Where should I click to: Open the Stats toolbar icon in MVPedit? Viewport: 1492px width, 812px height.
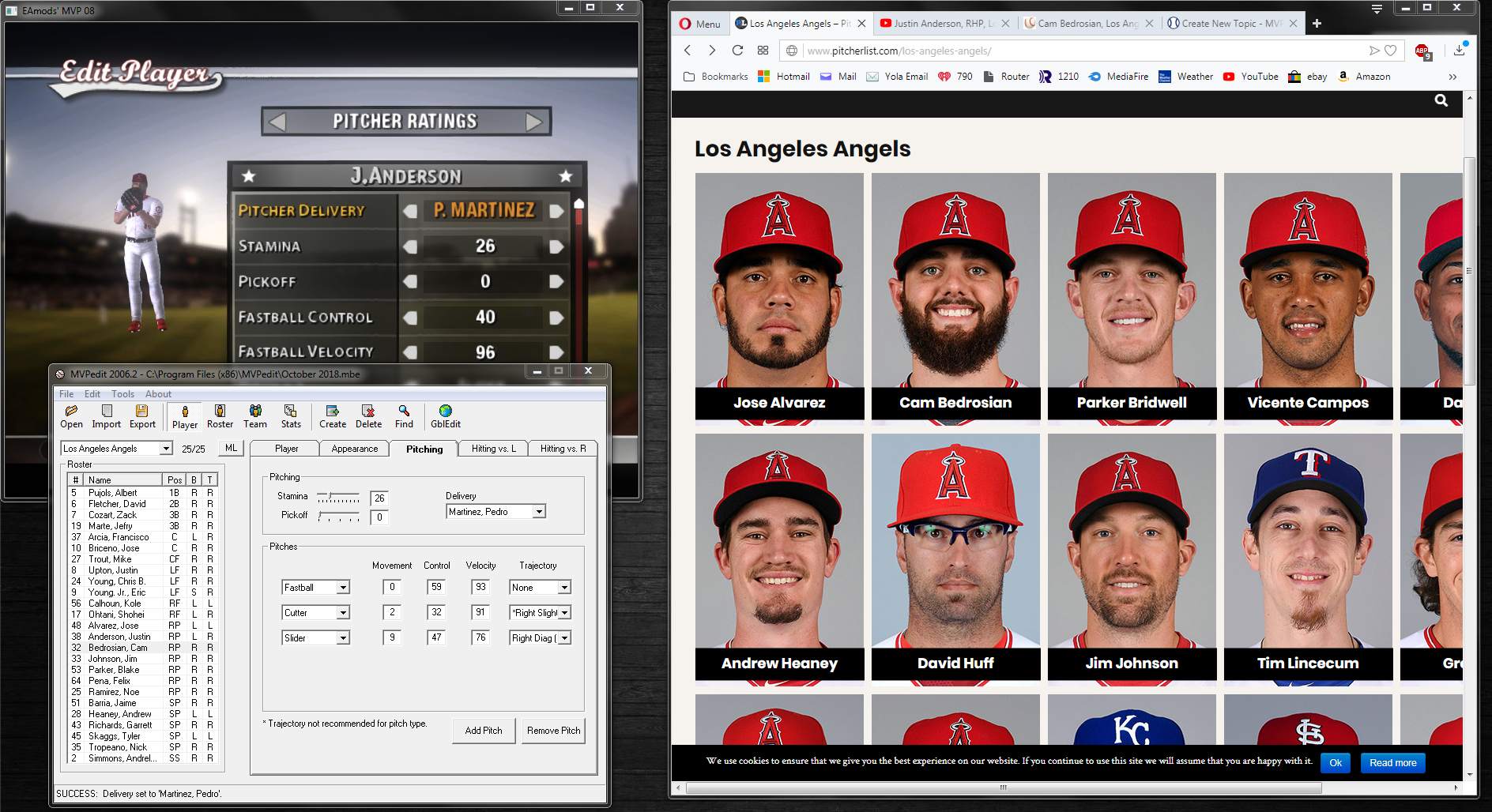(x=291, y=416)
